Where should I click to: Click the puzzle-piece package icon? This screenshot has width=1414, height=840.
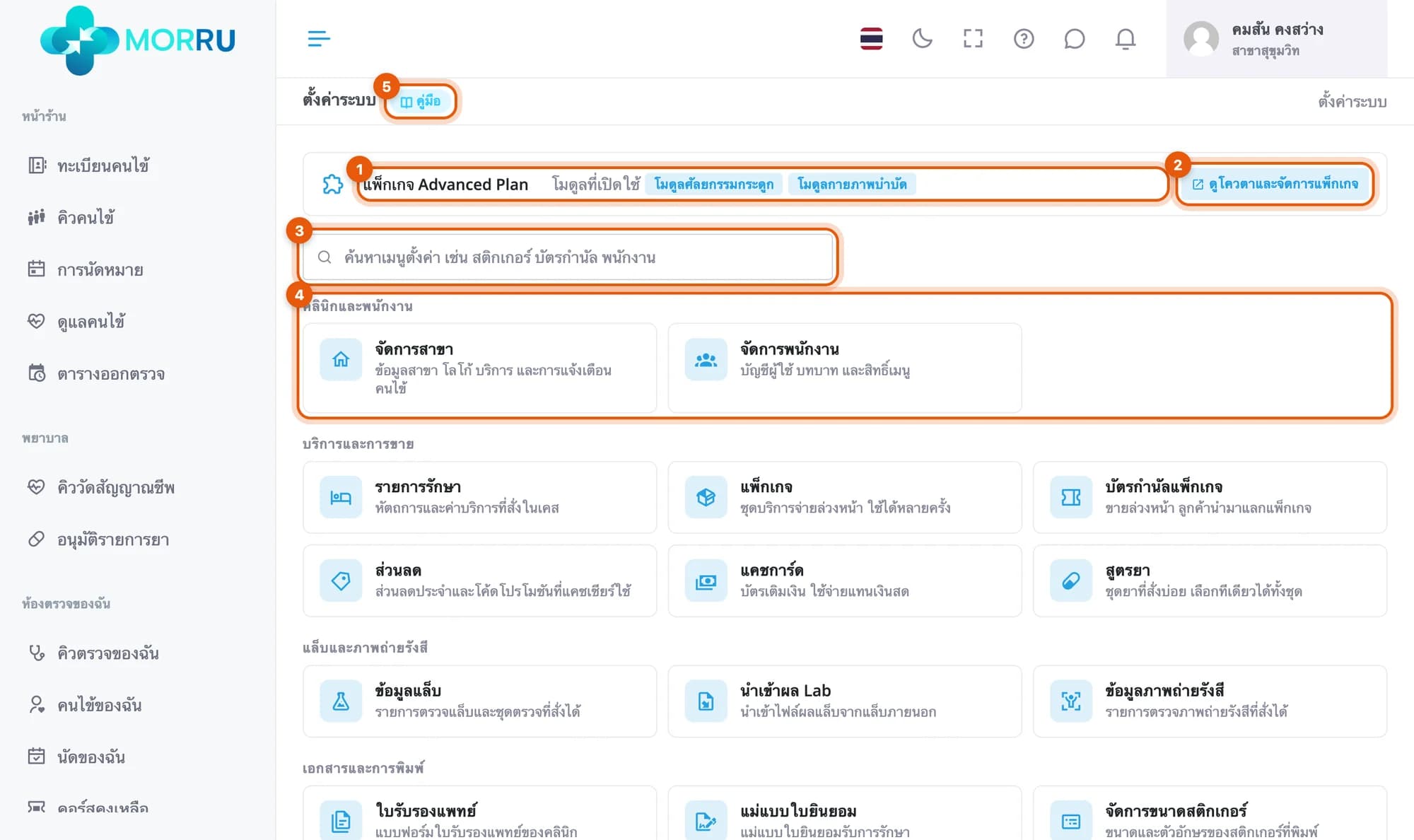coord(332,185)
